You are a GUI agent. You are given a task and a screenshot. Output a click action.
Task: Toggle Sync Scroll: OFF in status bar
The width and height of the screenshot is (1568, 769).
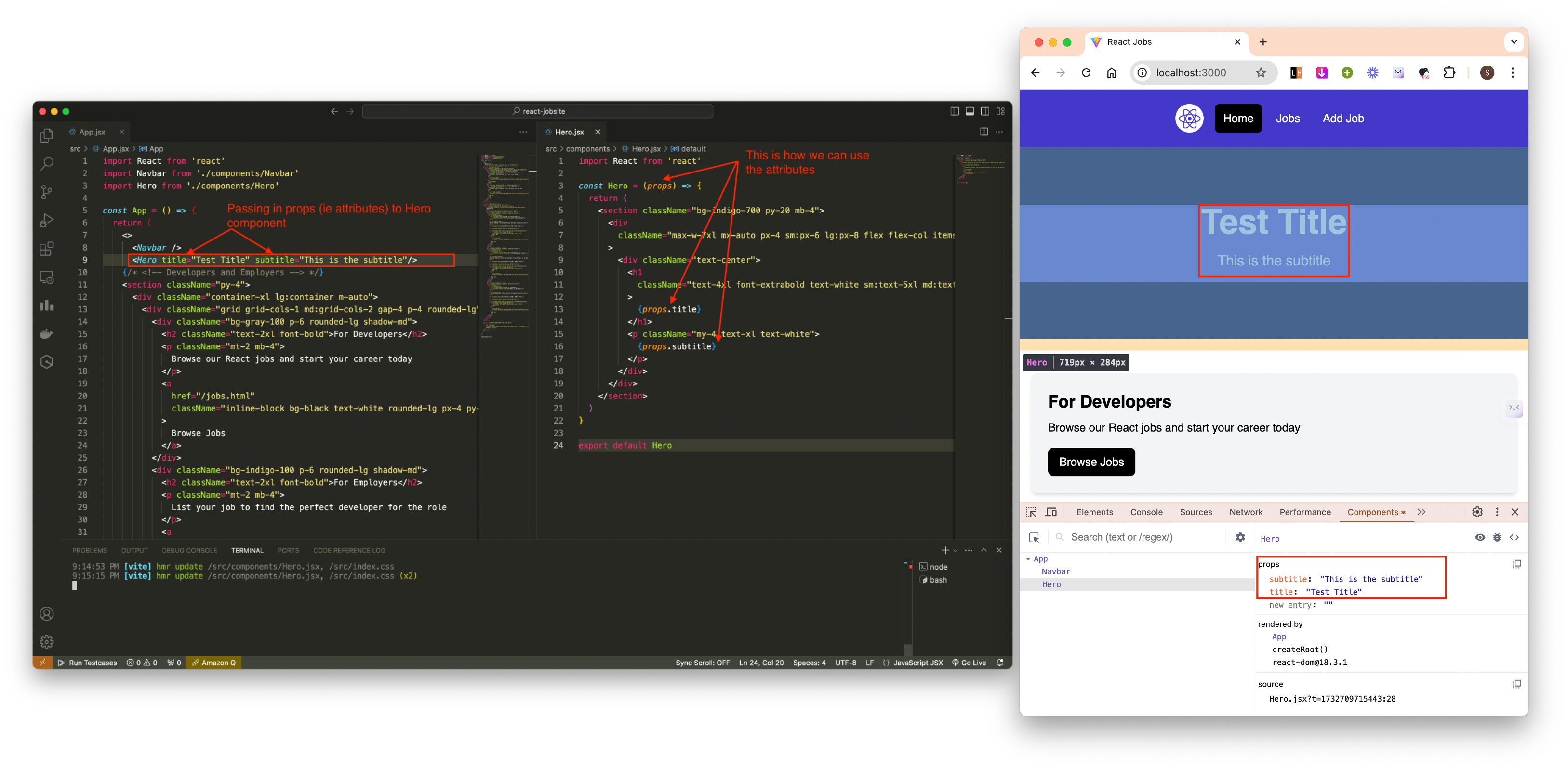(702, 663)
